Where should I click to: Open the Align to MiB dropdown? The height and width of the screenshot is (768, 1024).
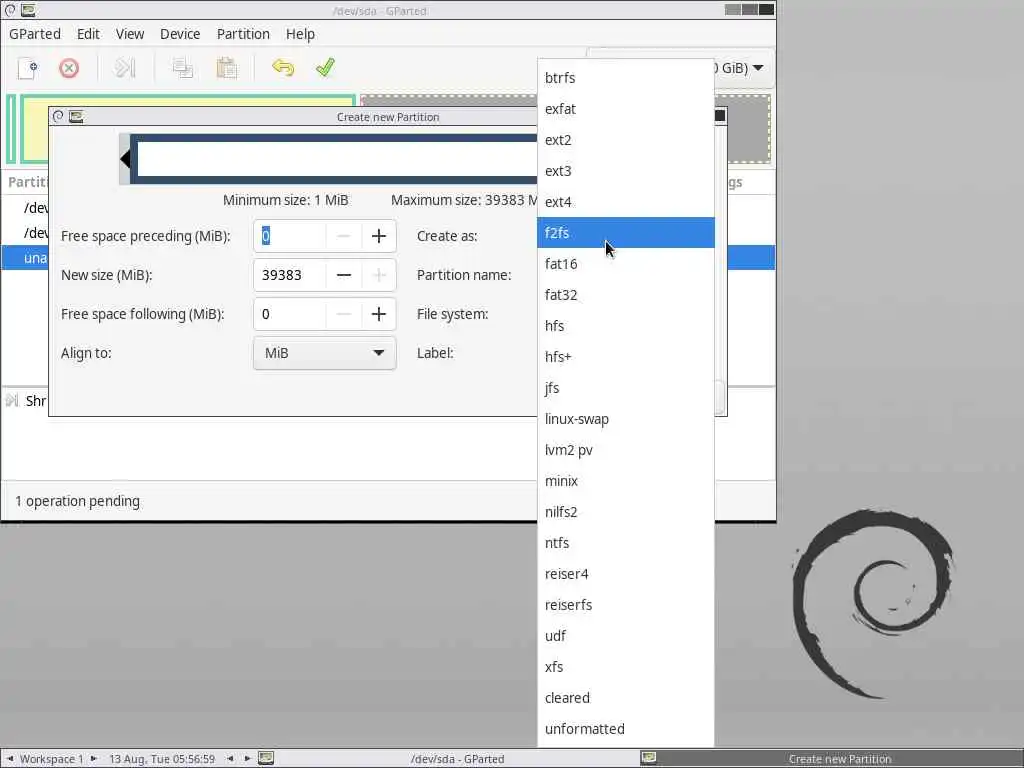pyautogui.click(x=325, y=353)
